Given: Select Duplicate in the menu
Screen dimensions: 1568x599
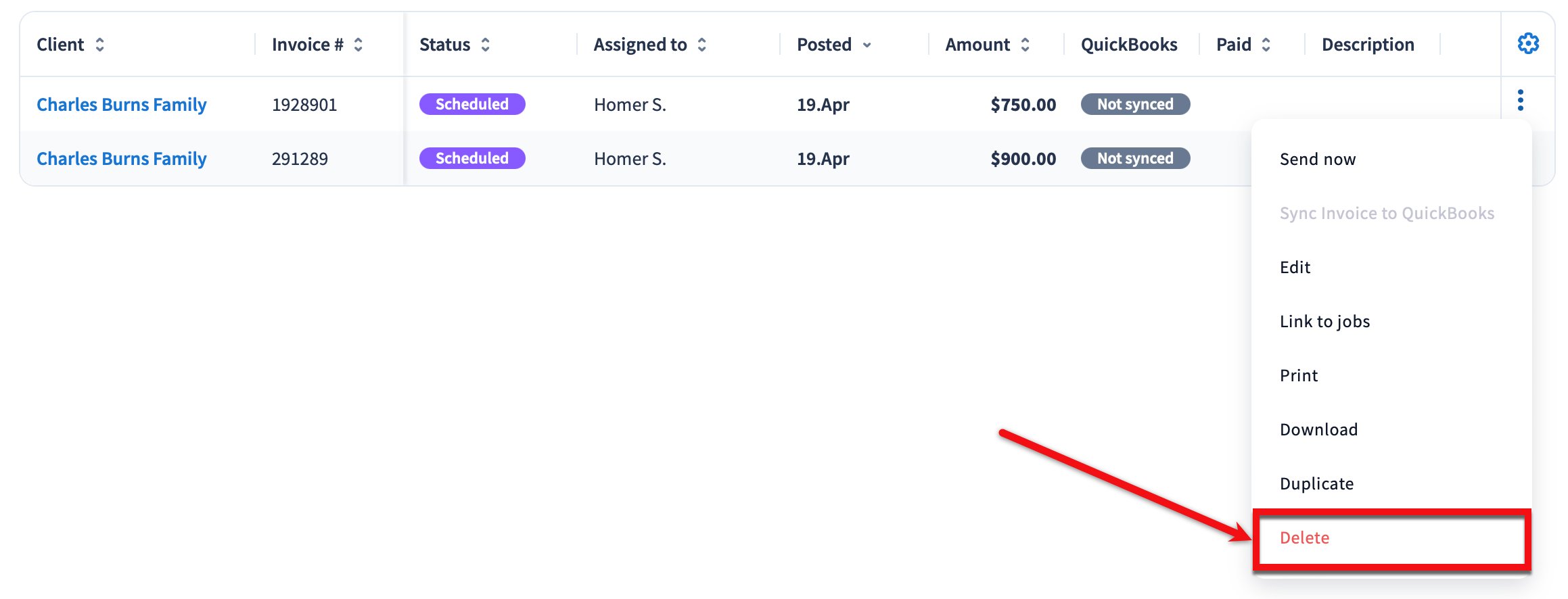Looking at the screenshot, I should [x=1316, y=483].
